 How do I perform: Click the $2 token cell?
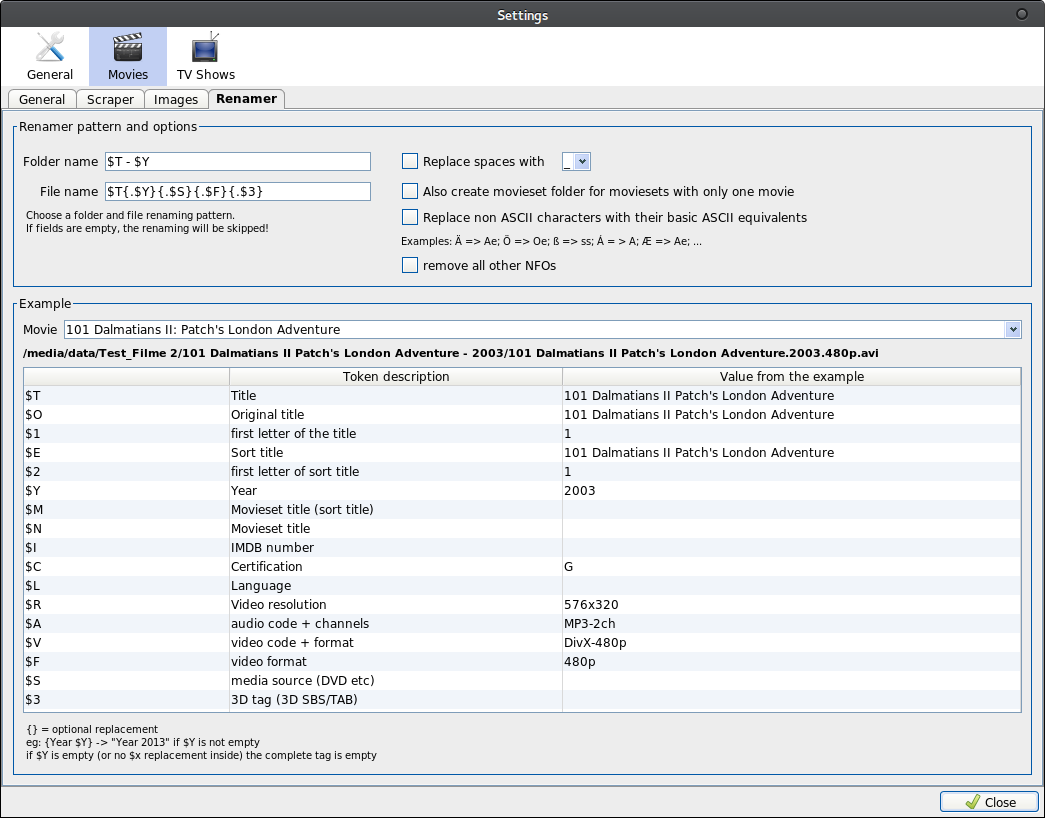[127, 471]
